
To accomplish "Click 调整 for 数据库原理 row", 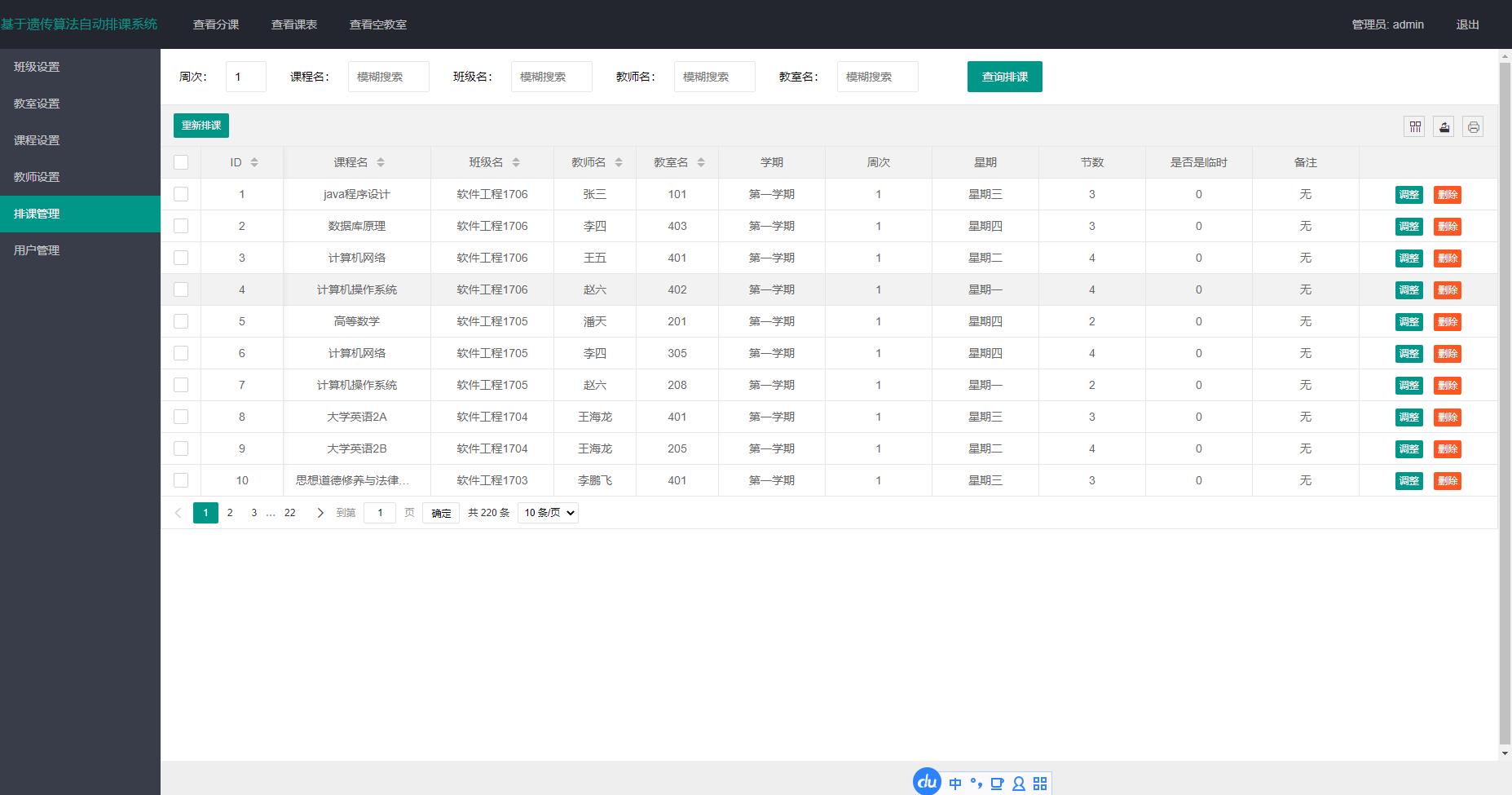I will [1408, 227].
